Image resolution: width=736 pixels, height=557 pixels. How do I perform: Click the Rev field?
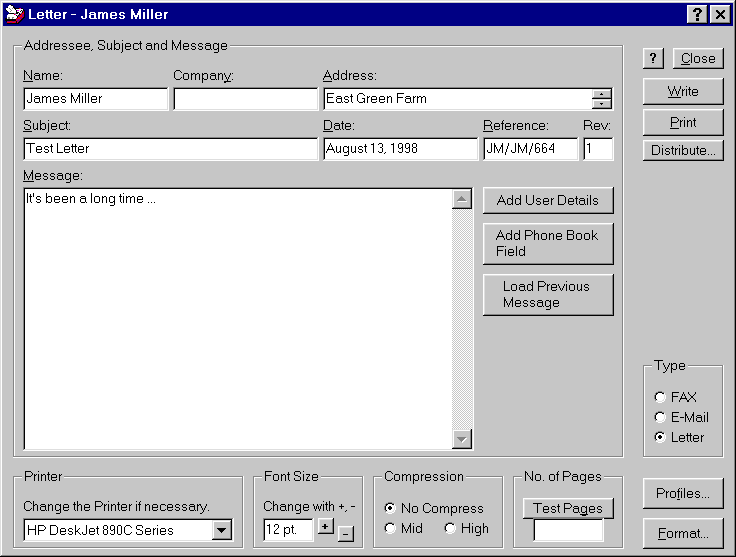(x=598, y=149)
